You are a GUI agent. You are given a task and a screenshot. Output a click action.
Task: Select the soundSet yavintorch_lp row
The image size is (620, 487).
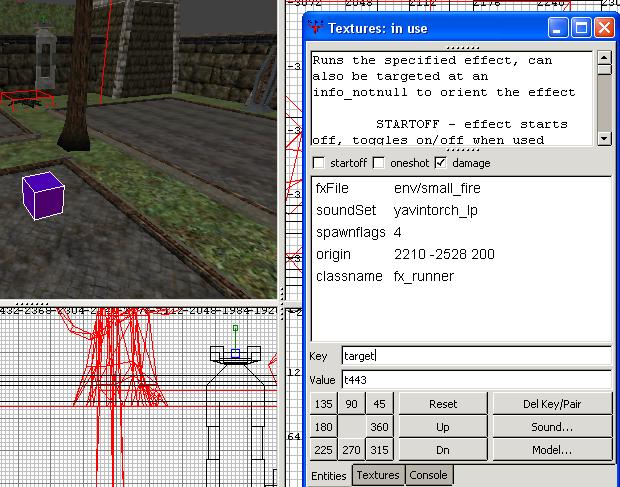(x=461, y=210)
